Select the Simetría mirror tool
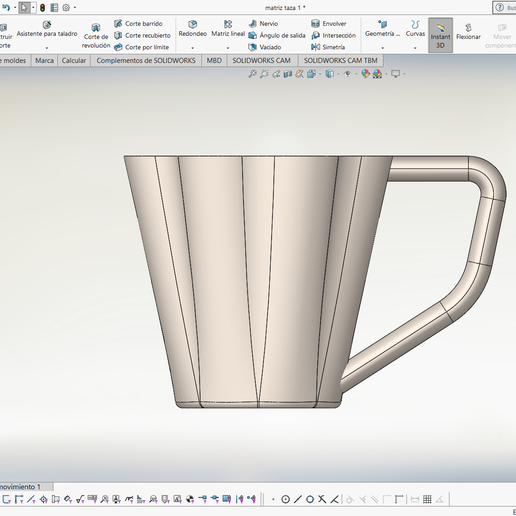This screenshot has width=516, height=516. tap(328, 47)
